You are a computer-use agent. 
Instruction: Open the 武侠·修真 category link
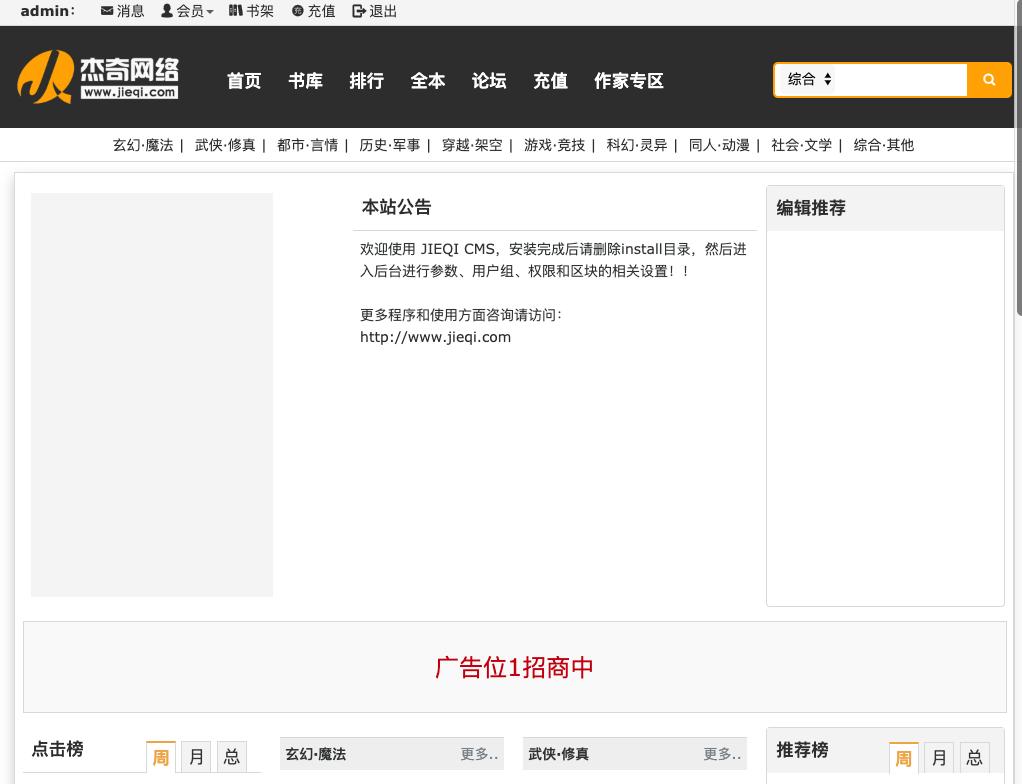click(x=225, y=145)
